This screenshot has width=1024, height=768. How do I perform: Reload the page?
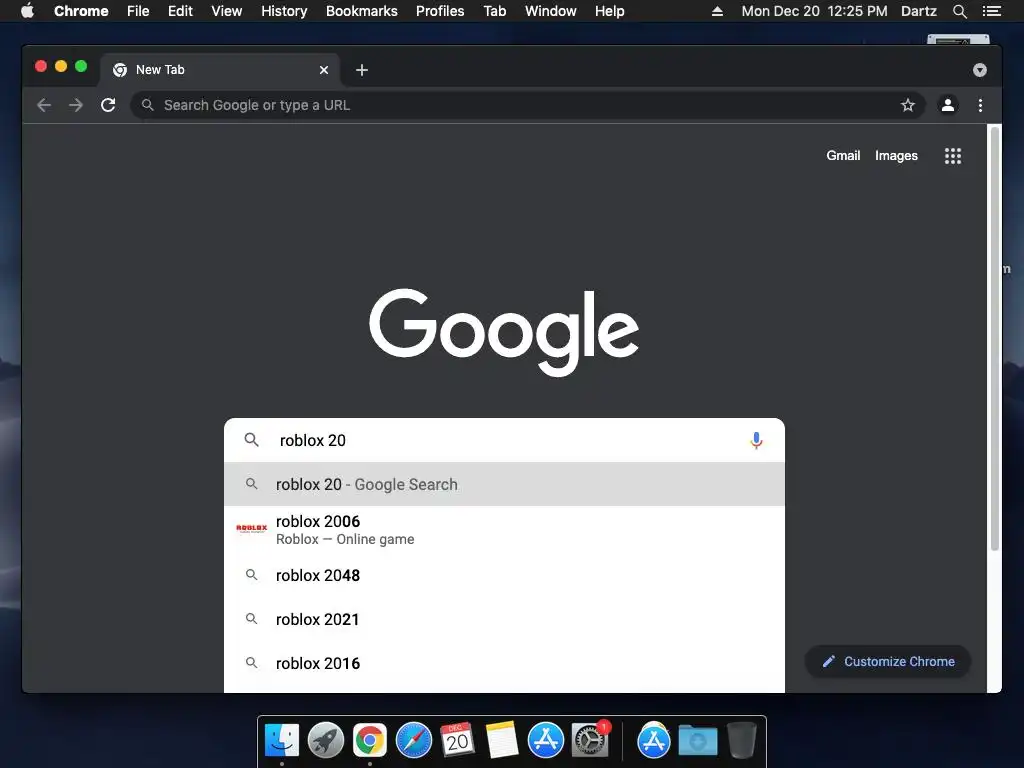[x=108, y=105]
